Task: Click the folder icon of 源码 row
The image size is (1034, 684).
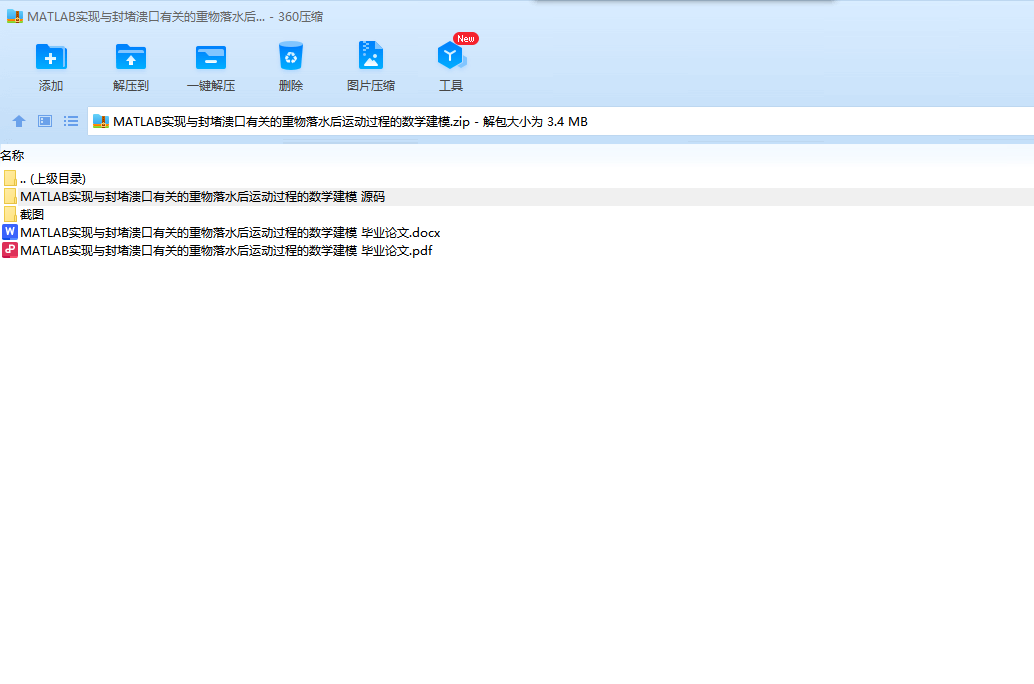Action: pos(10,197)
